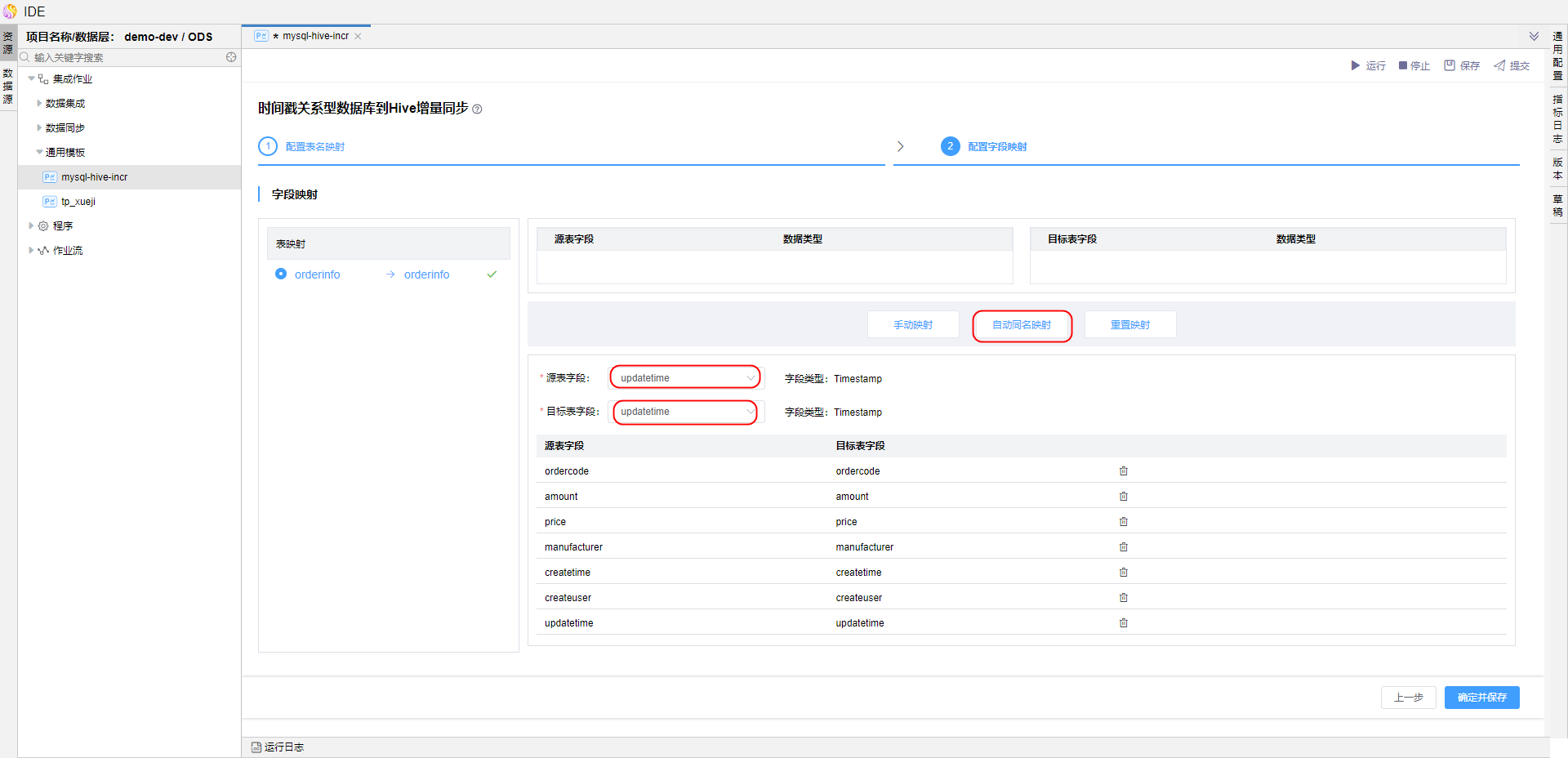Click the Submit (提交) paper plane icon

pyautogui.click(x=1499, y=65)
